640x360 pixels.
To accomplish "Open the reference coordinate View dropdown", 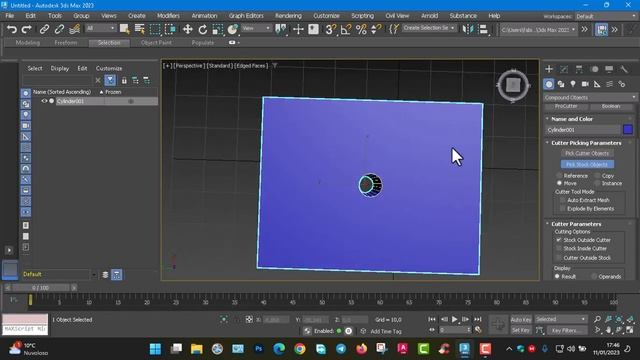I will coord(256,28).
